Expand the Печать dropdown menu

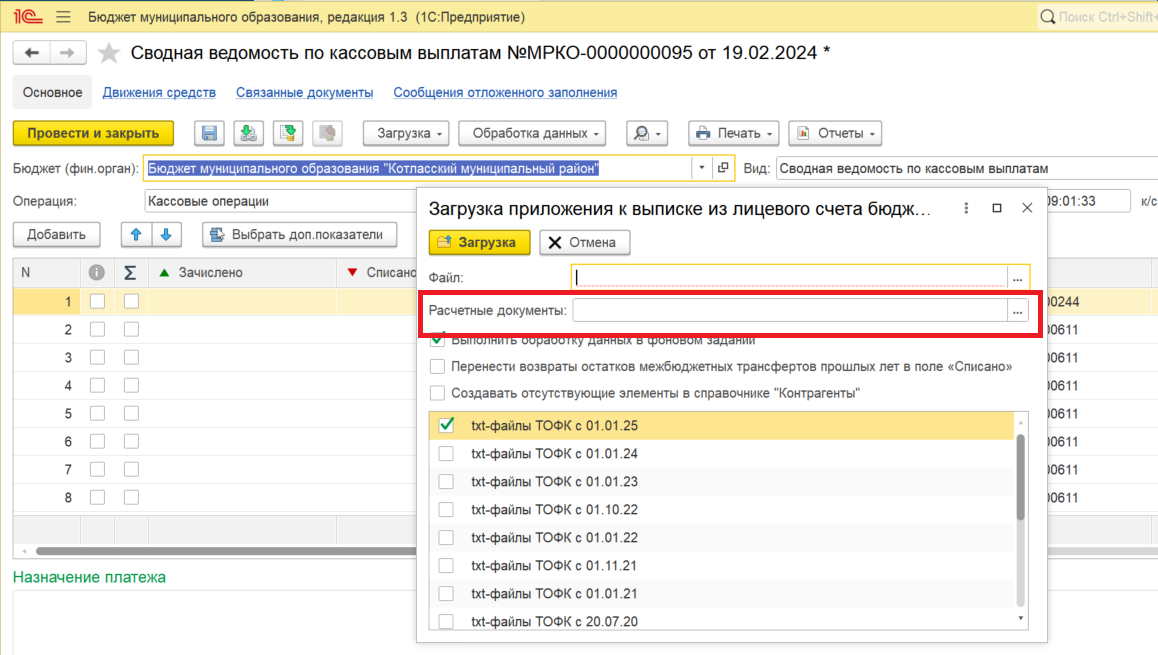click(x=733, y=133)
